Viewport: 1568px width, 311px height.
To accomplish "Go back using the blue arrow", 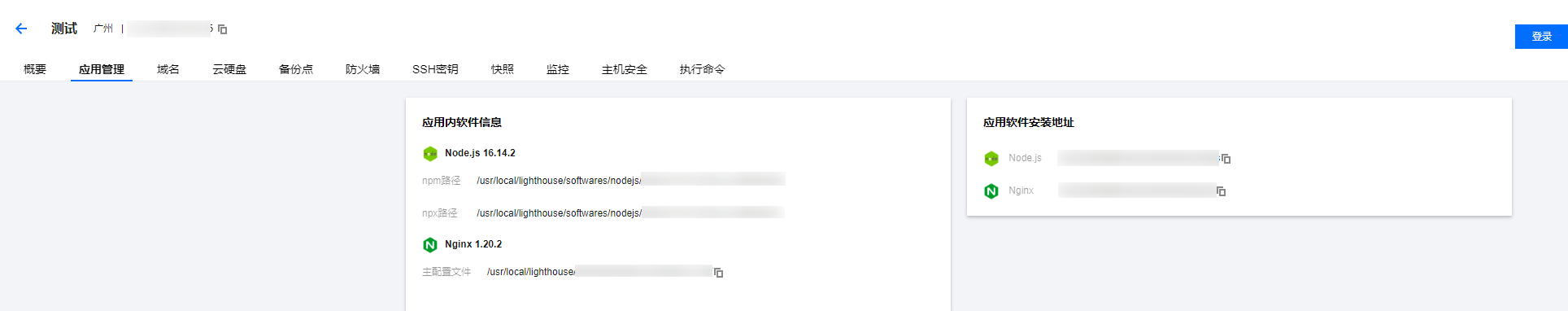I will pos(21,28).
